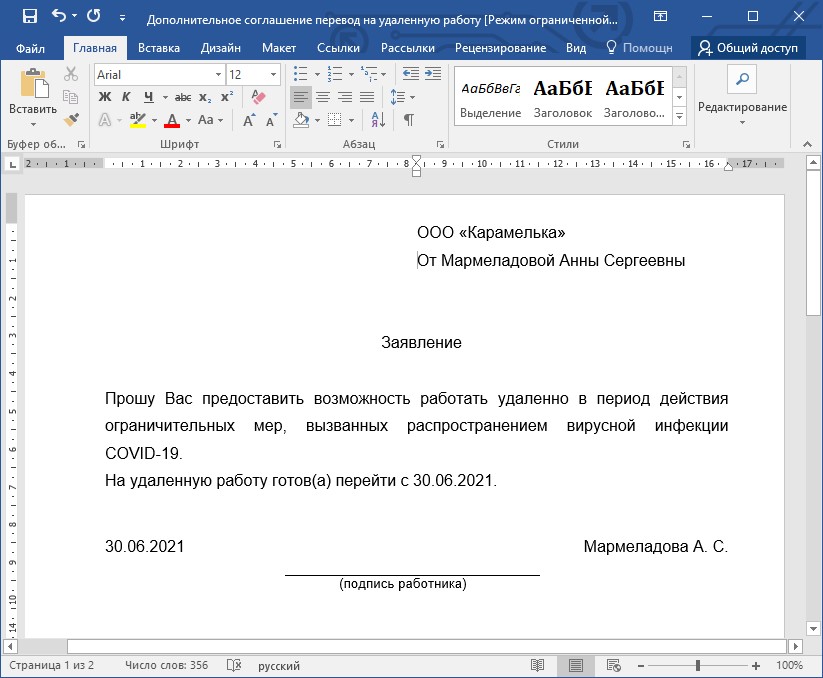Open shading paint bucket

pos(301,120)
